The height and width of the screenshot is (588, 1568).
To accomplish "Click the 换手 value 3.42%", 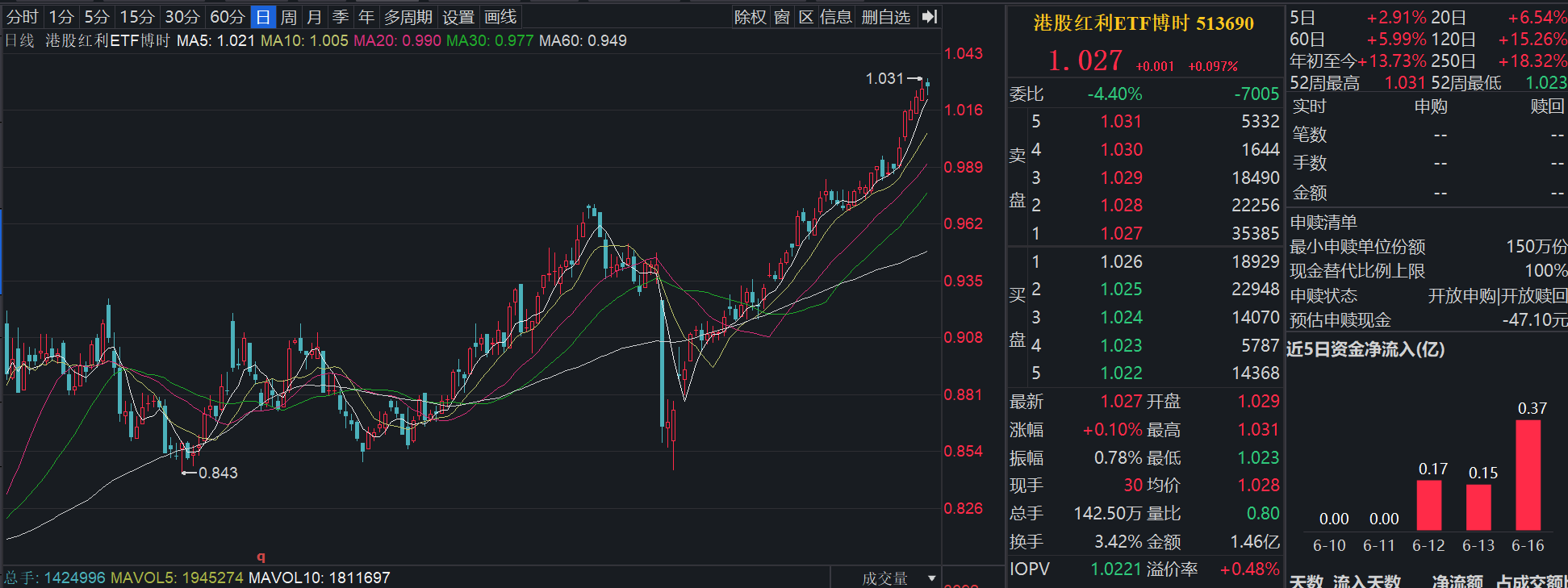I will coord(1120,542).
